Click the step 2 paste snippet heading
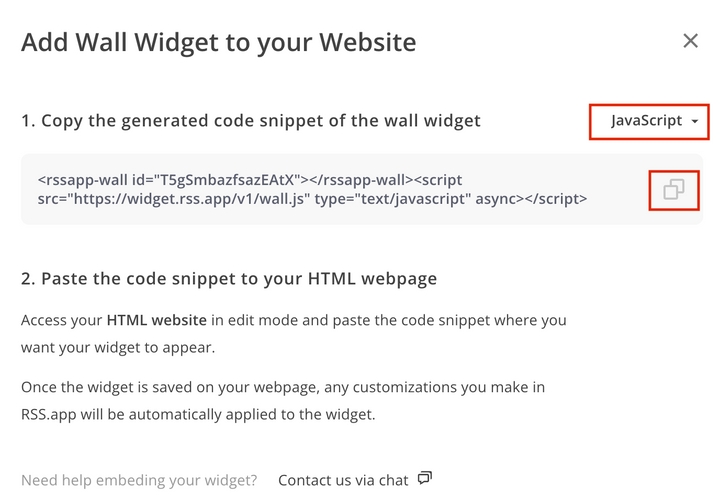The height and width of the screenshot is (504, 720). (x=229, y=279)
